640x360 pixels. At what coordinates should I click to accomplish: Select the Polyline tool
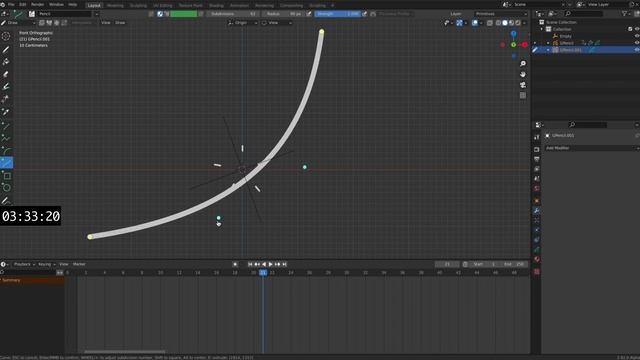click(x=6, y=138)
